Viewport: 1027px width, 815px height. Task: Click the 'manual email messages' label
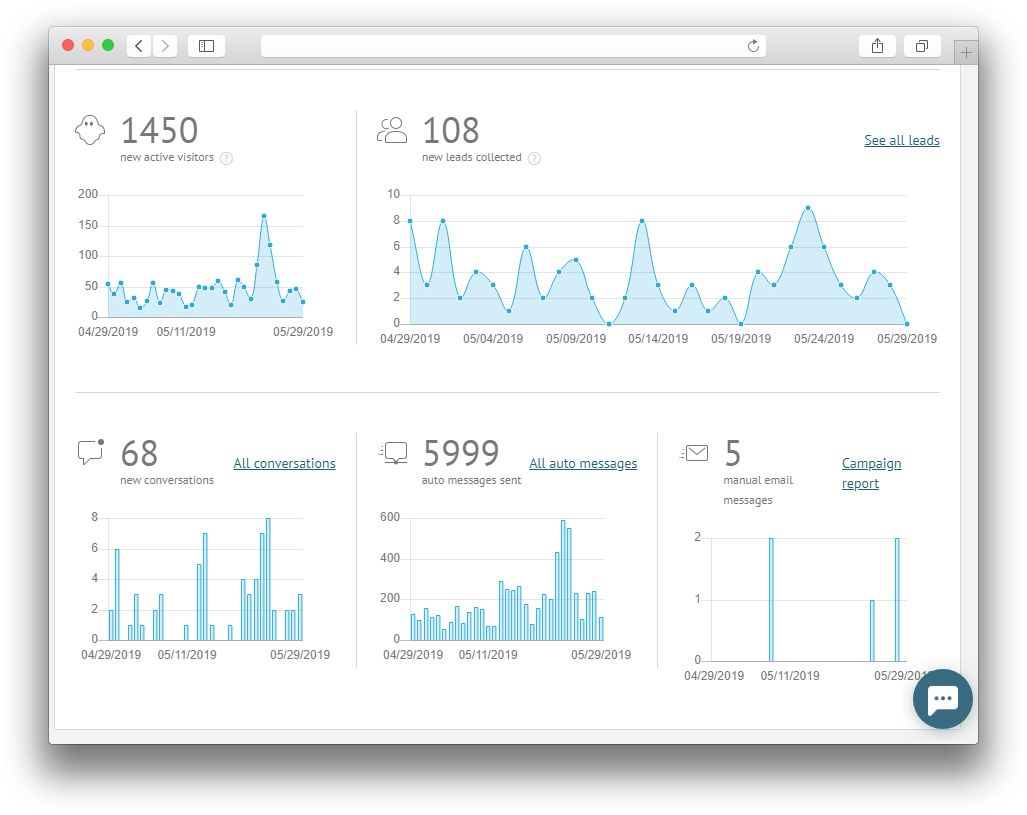(x=758, y=490)
